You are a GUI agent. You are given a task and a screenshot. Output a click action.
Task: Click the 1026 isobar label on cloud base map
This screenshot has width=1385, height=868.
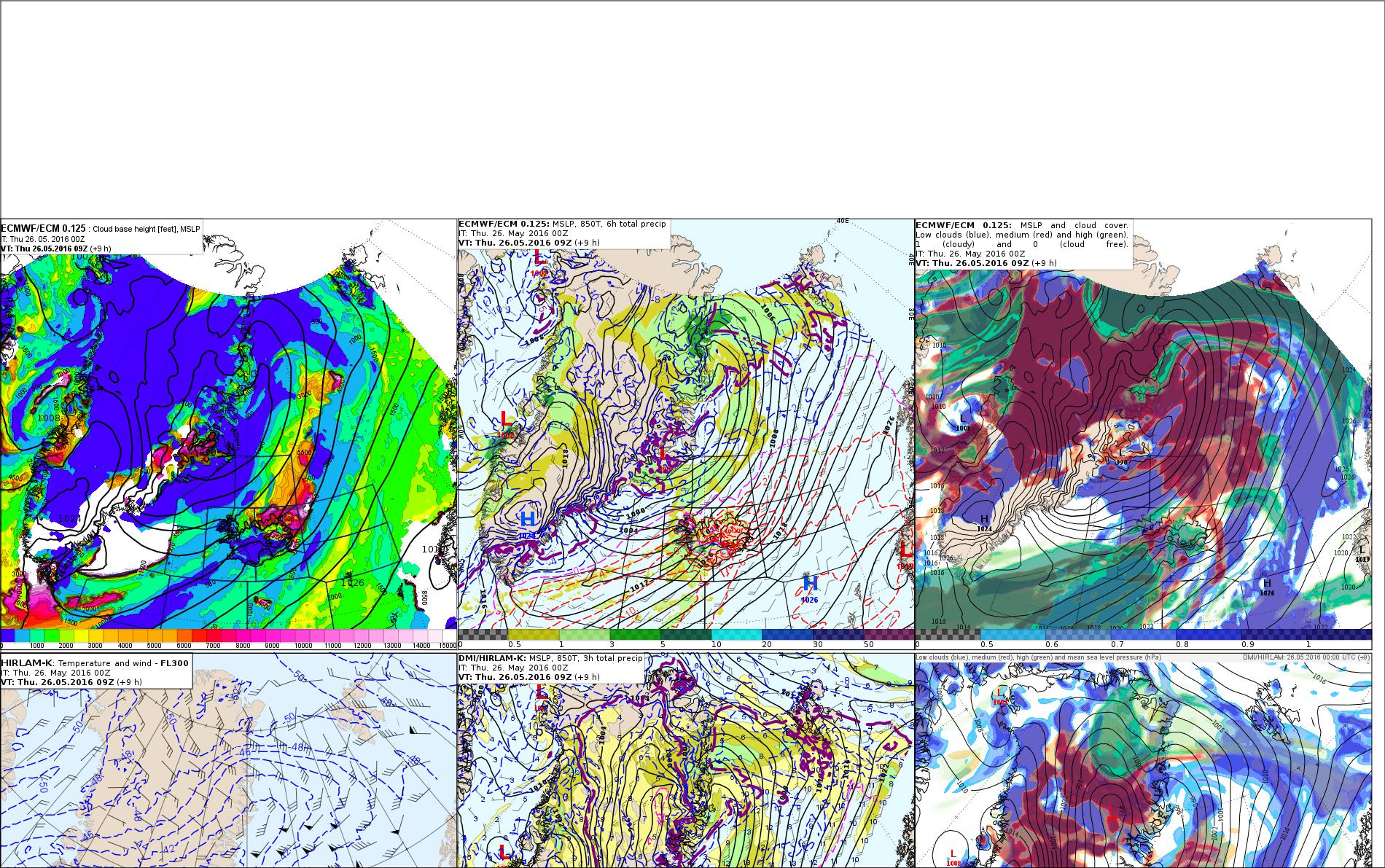353,582
